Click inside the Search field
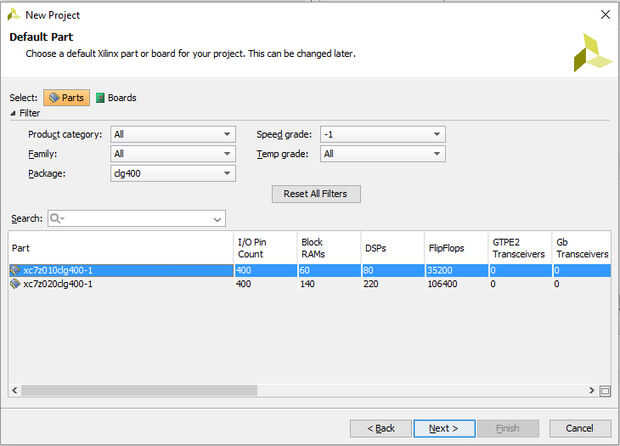 click(136, 219)
